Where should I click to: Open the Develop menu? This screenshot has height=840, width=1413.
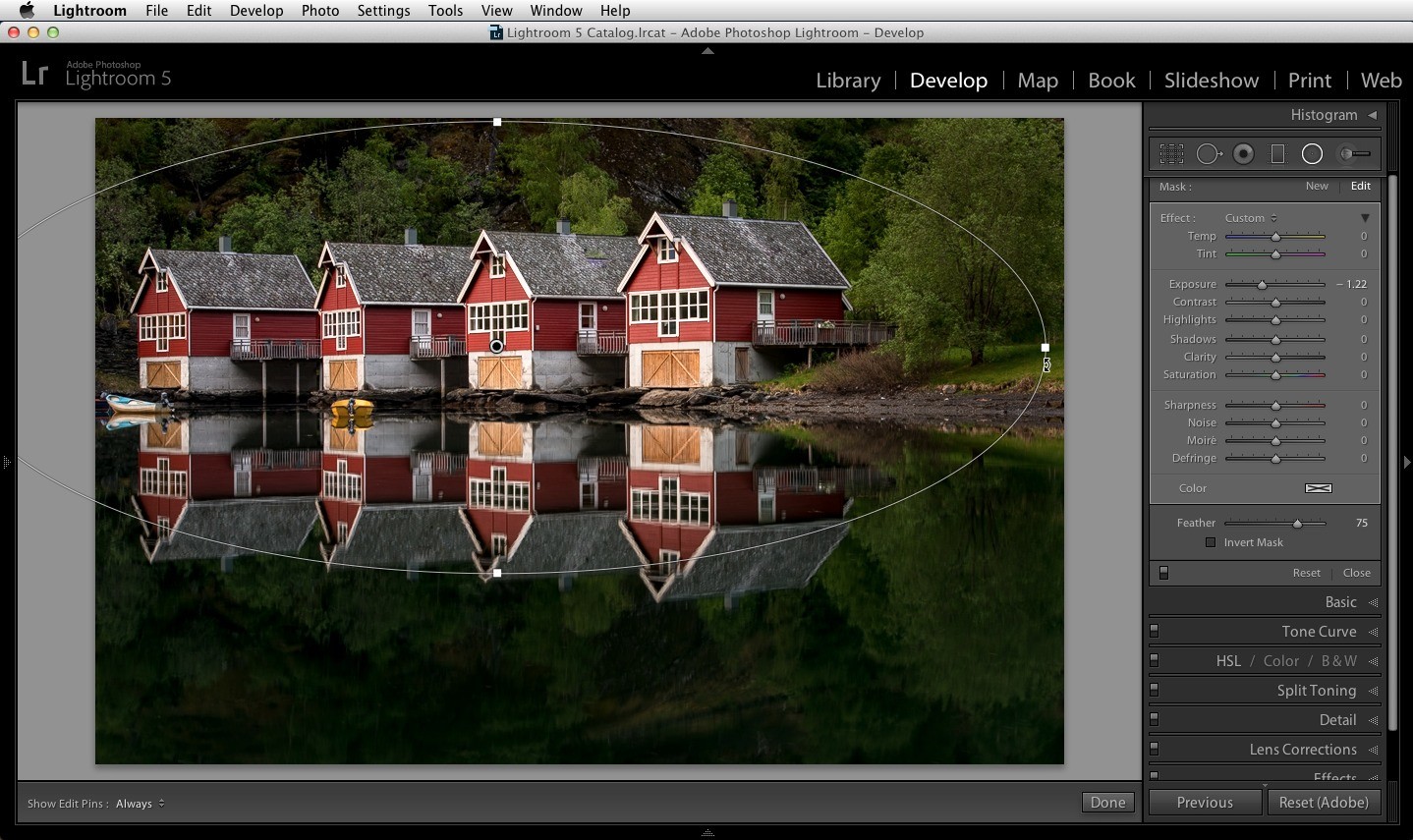click(x=256, y=11)
